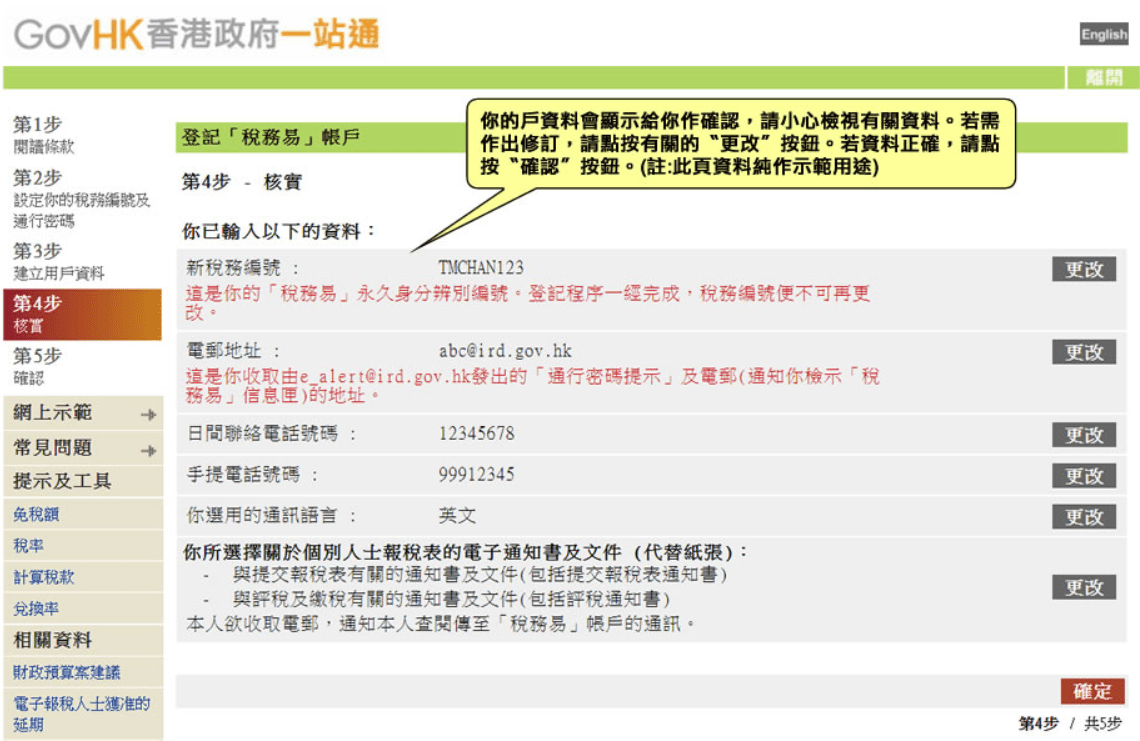The width and height of the screenshot is (1140, 741).
Task: Select the mobile number 99912345
Action: 476,474
